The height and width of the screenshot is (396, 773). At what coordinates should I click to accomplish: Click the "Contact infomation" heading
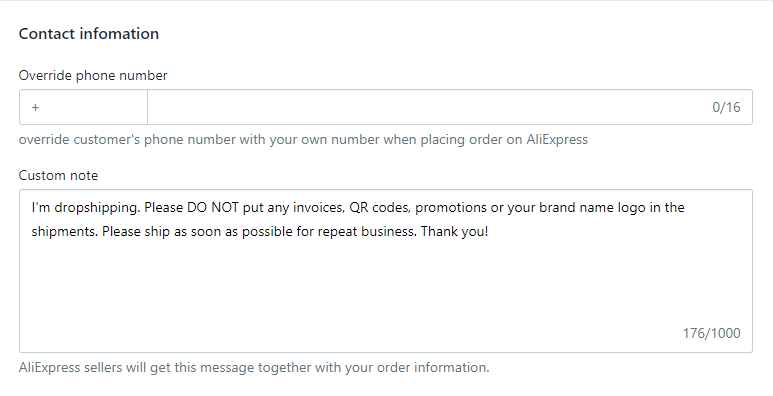pyautogui.click(x=89, y=34)
